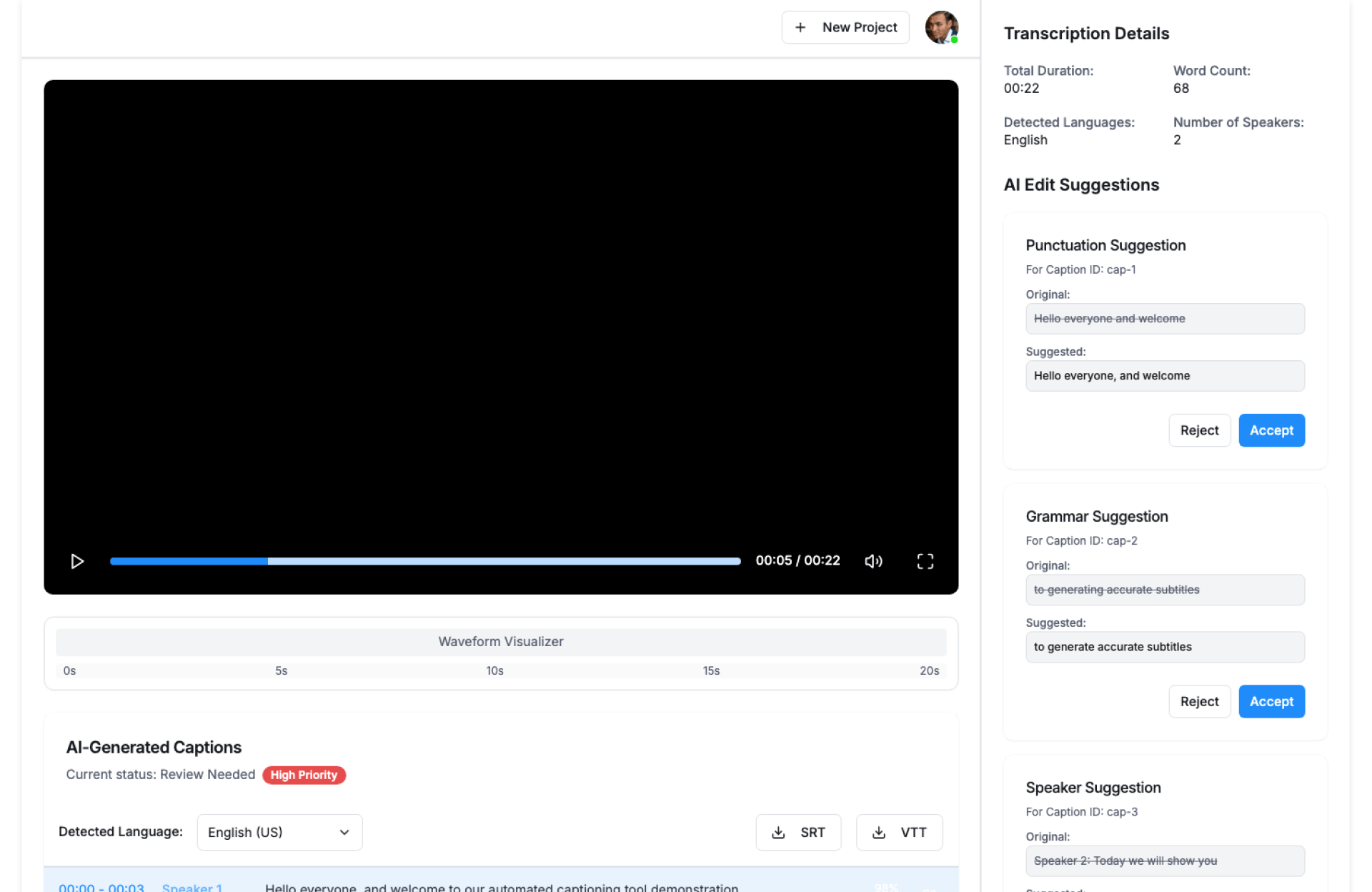The height and width of the screenshot is (892, 1372).
Task: Click the VTT download icon
Action: [879, 832]
